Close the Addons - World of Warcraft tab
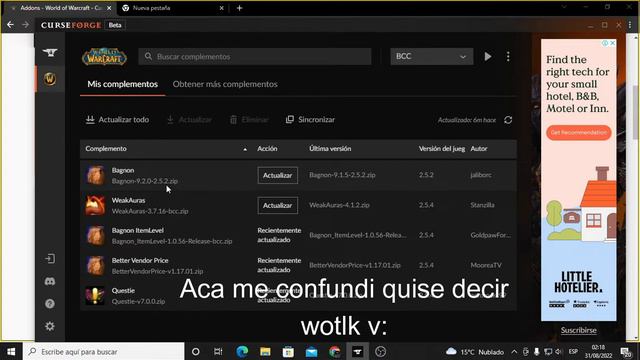Viewport: 640px width, 360px height. (x=109, y=8)
